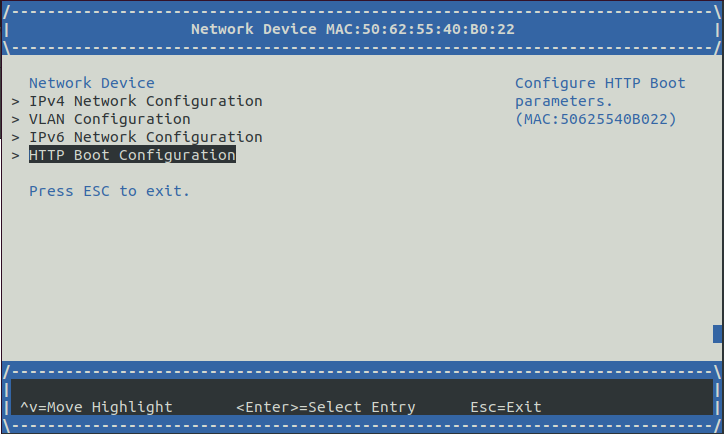Click the dark footer help bar area
Screen dimensions: 724x434
tap(362, 397)
